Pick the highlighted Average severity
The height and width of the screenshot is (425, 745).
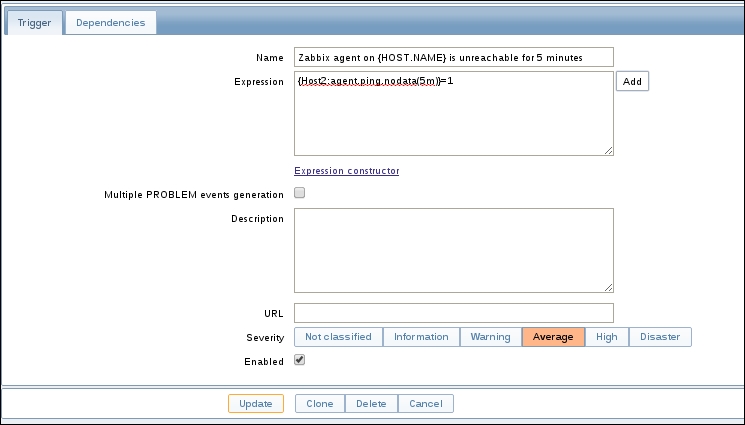[553, 337]
